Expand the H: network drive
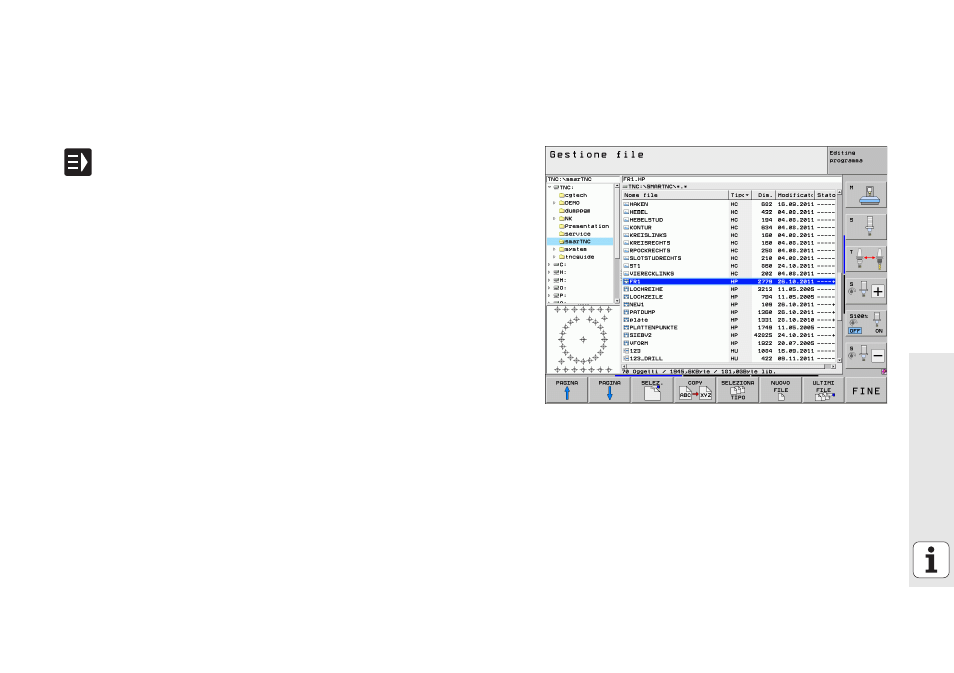 coord(549,272)
